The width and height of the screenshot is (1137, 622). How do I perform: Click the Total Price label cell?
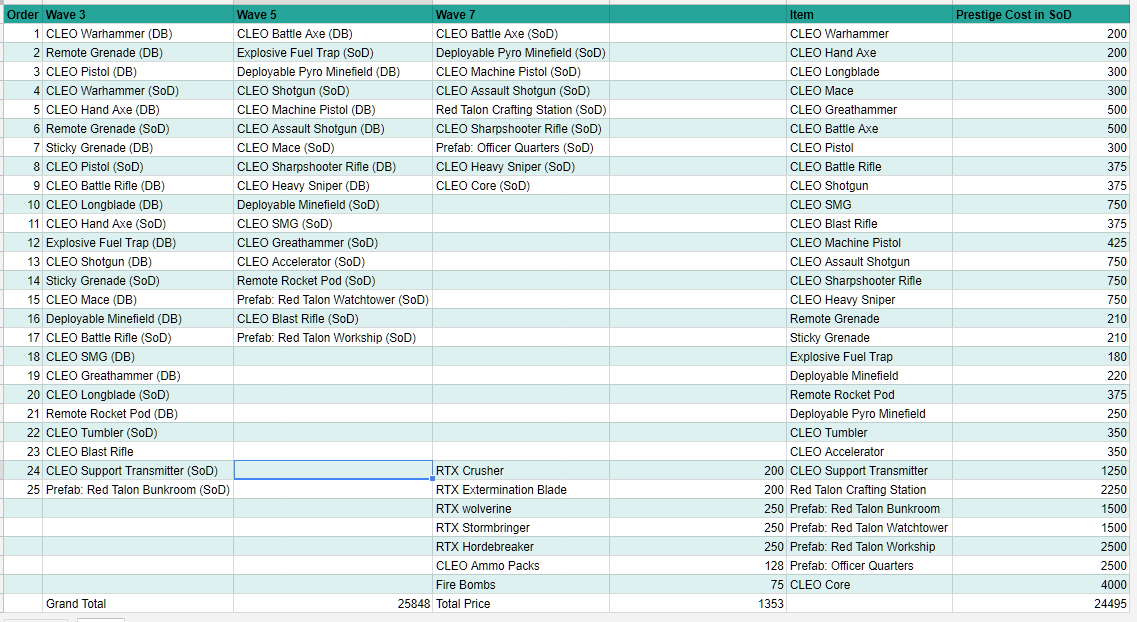tap(520, 604)
